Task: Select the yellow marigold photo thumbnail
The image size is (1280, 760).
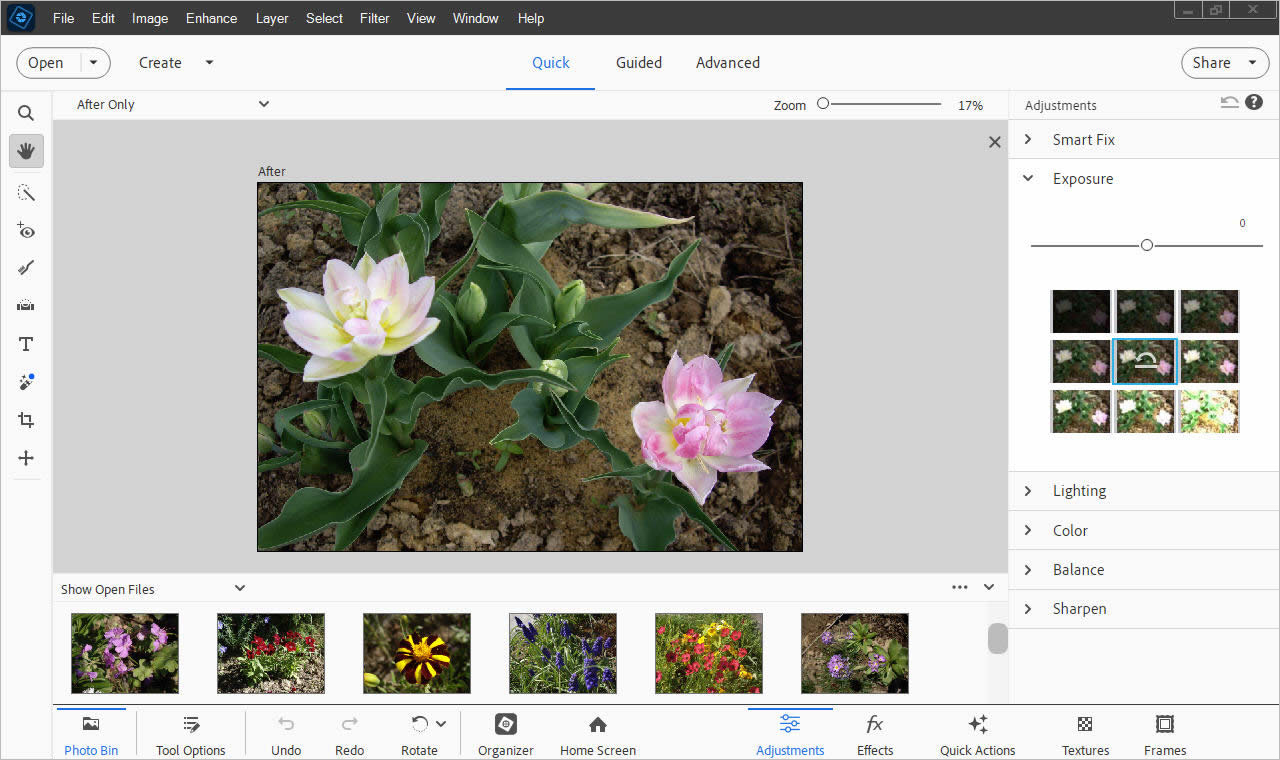Action: [x=417, y=653]
